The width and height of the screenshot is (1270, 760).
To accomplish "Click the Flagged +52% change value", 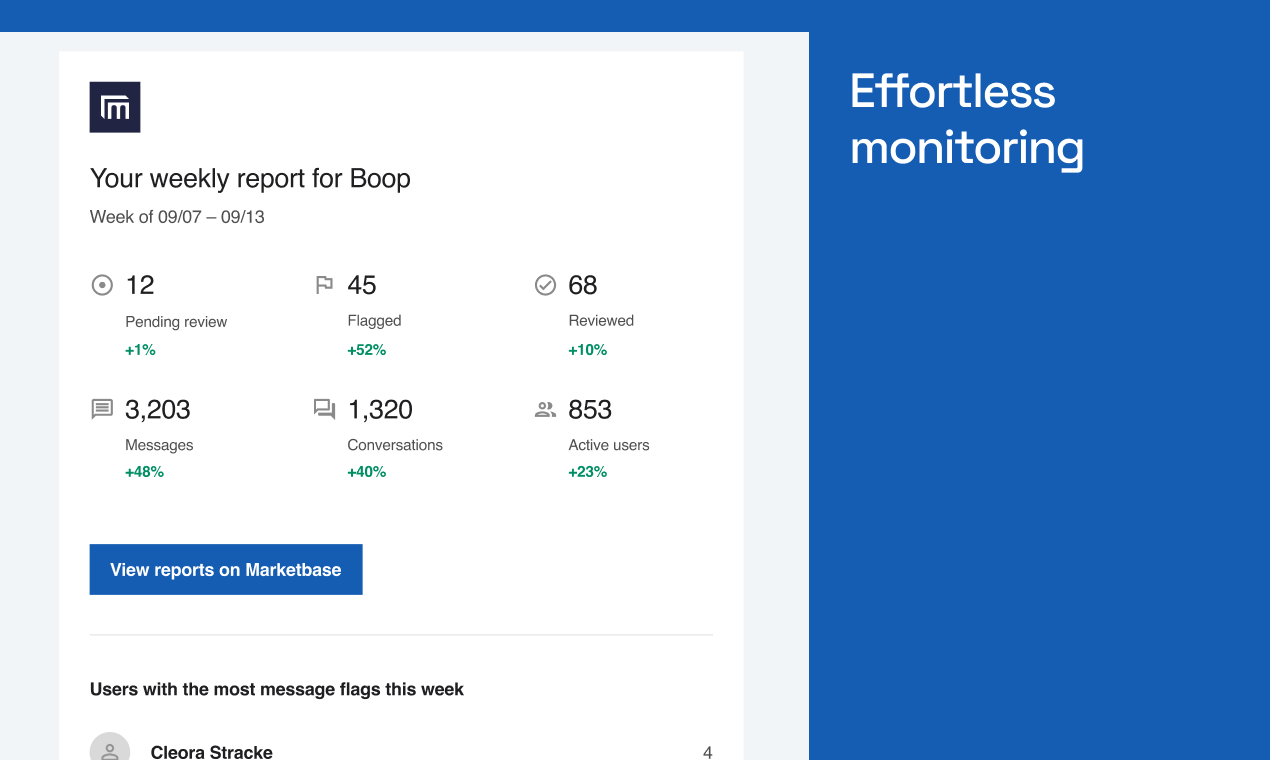I will (367, 350).
